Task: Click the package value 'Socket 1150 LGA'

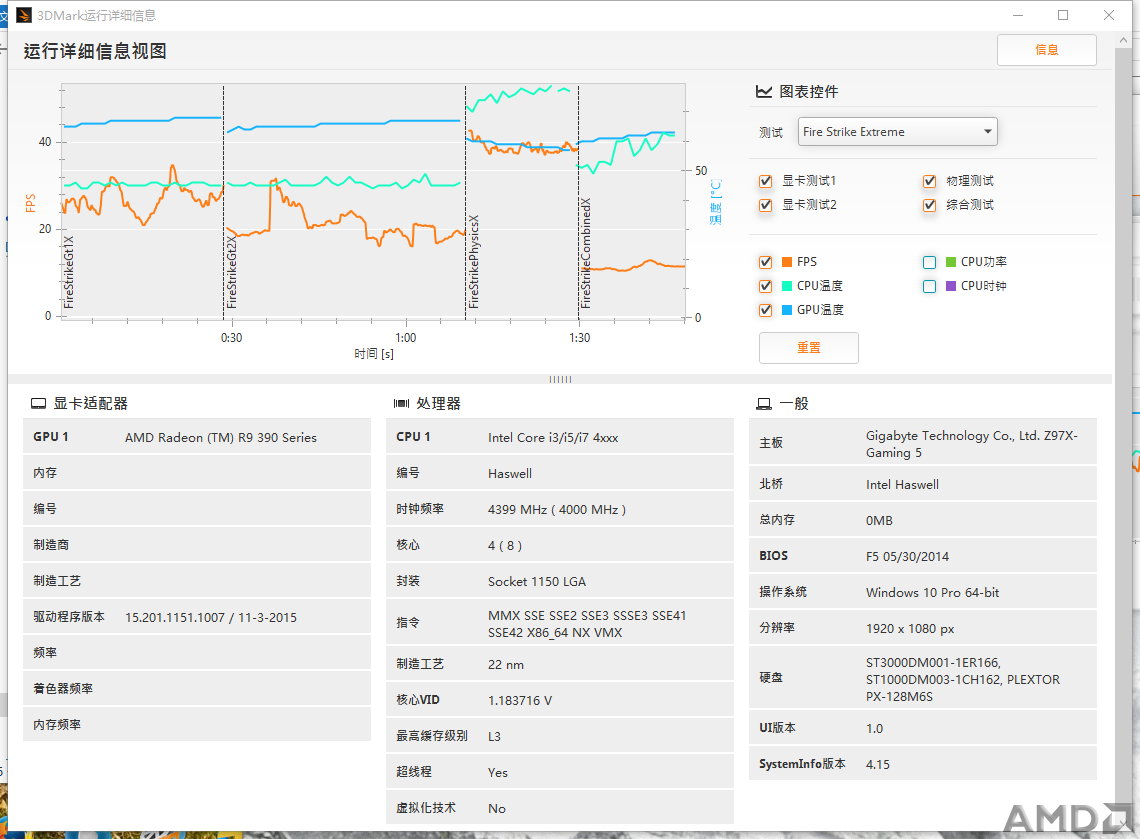Action: (x=537, y=582)
